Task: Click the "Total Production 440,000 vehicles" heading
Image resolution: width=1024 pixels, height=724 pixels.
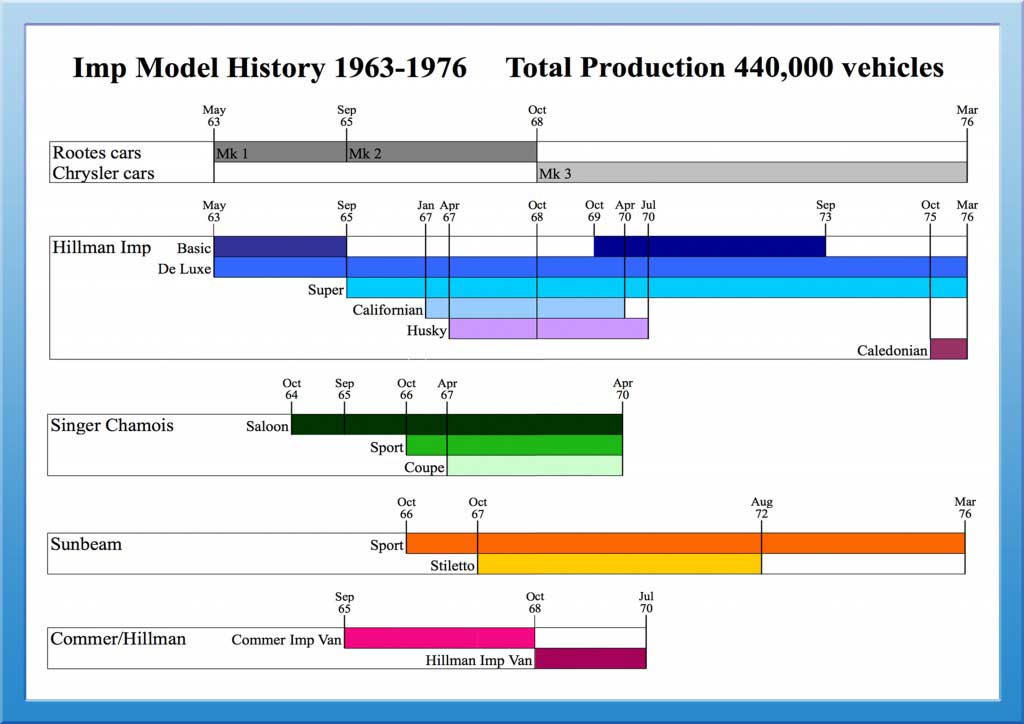Action: tap(725, 68)
